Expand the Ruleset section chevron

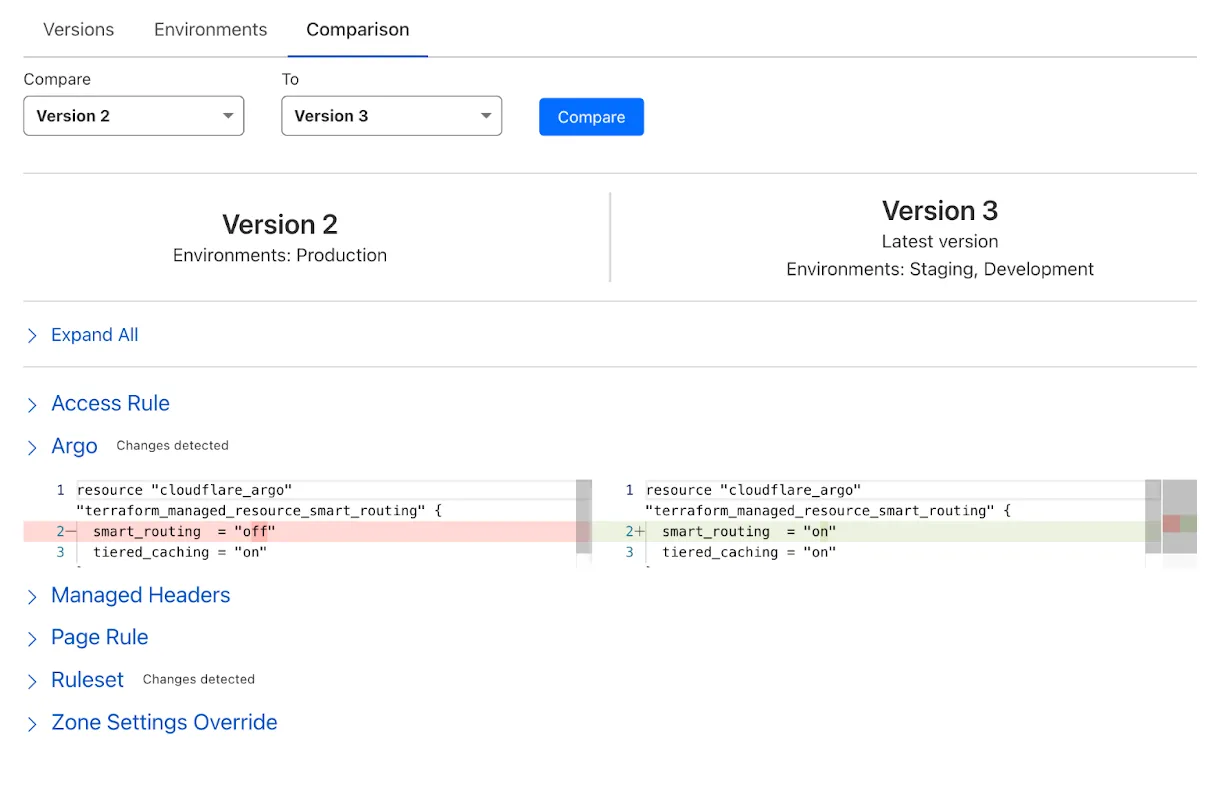tap(31, 680)
